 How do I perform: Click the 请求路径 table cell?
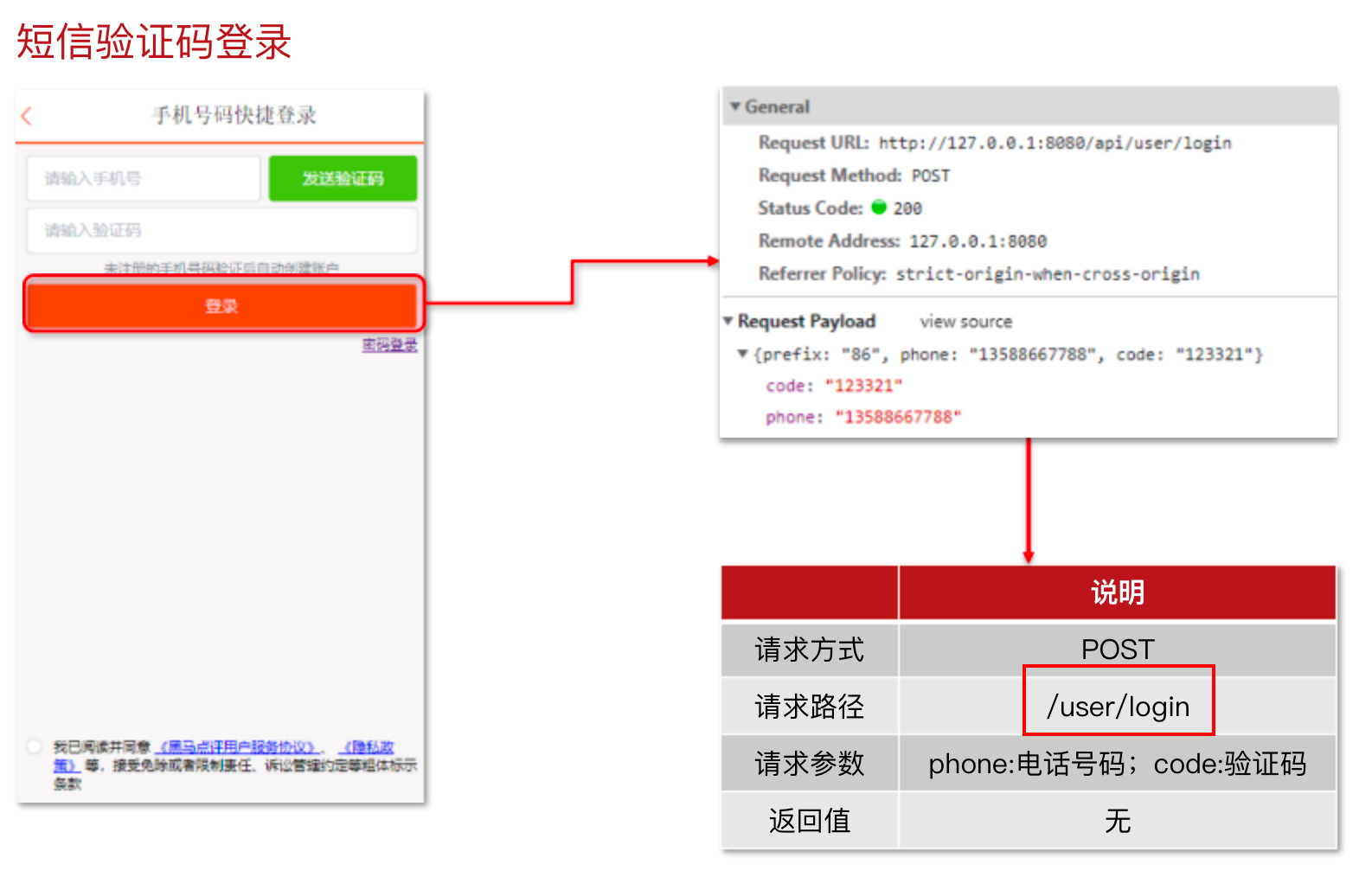(x=810, y=707)
